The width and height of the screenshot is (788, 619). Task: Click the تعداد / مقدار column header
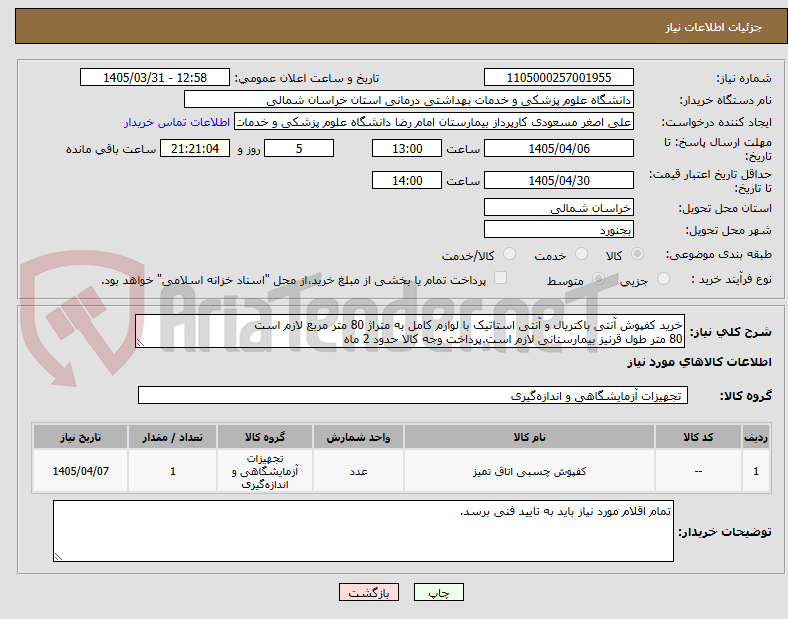coord(172,437)
